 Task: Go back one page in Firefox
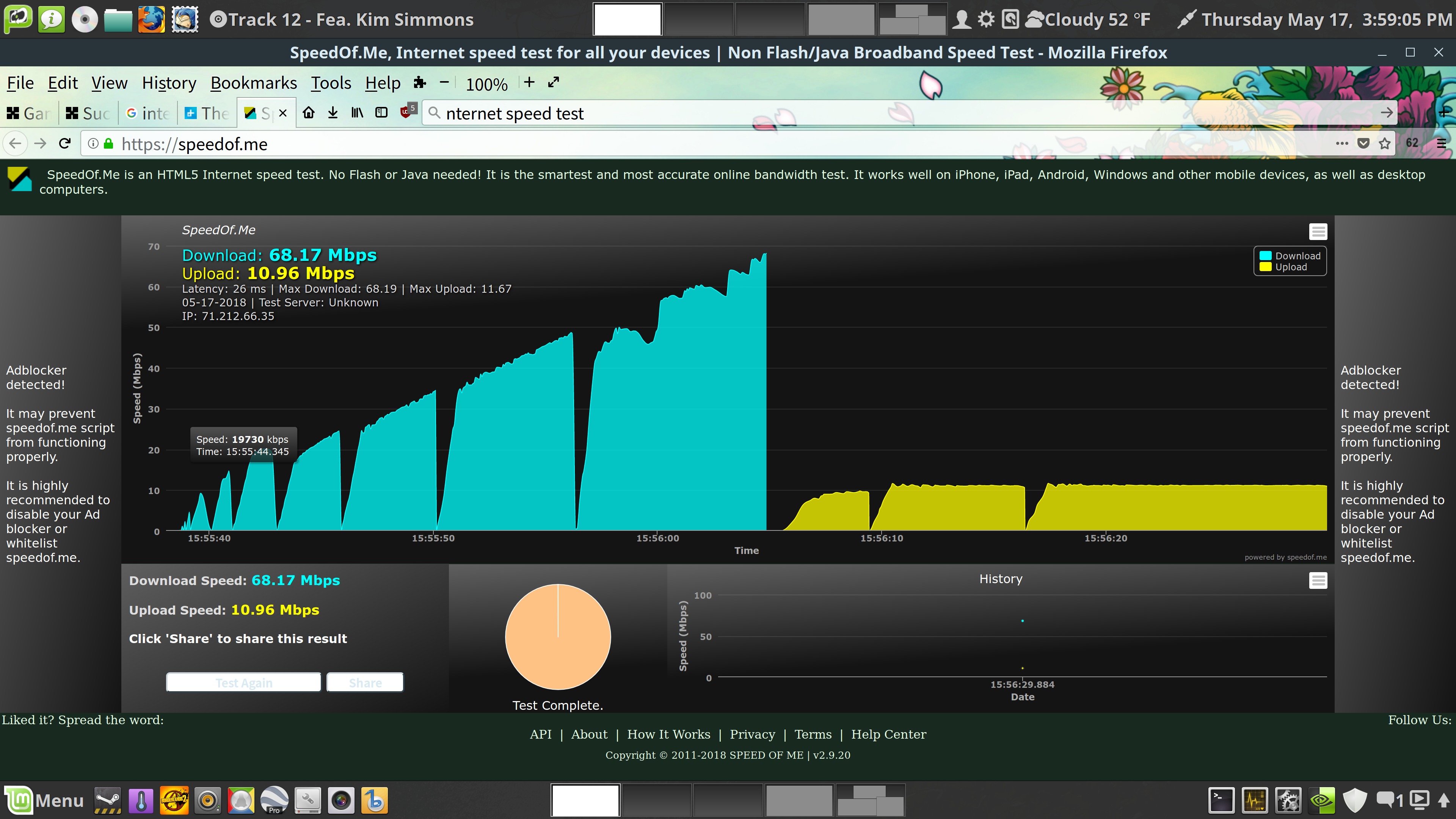(15, 144)
